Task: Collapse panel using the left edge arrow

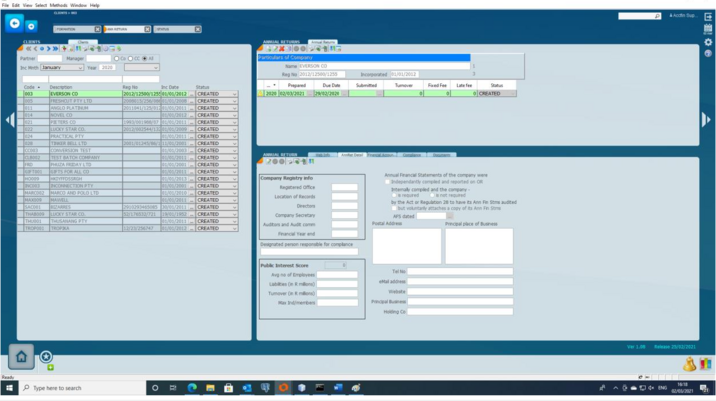Action: click(x=6, y=120)
